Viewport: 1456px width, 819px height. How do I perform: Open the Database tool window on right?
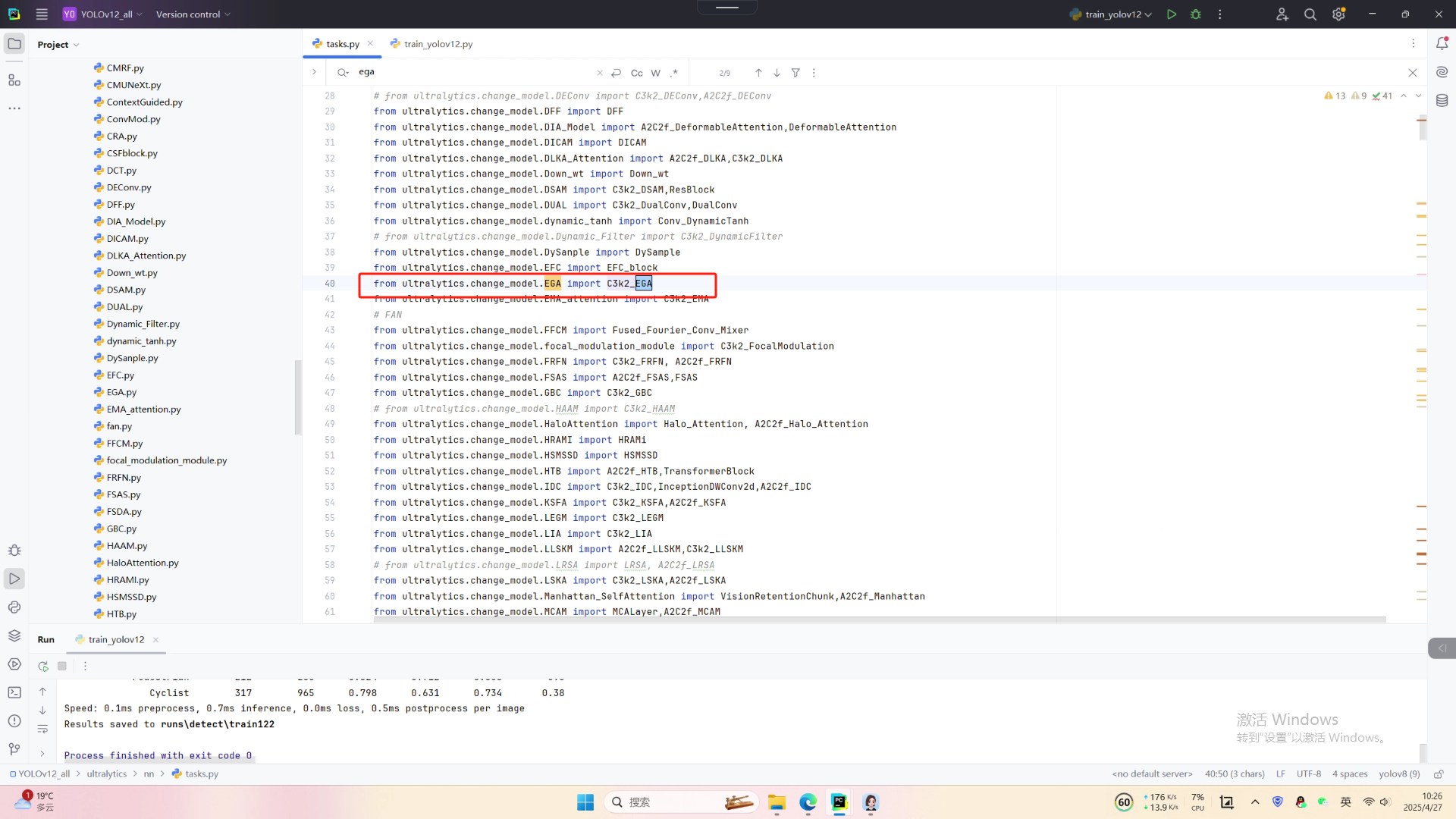point(1442,100)
